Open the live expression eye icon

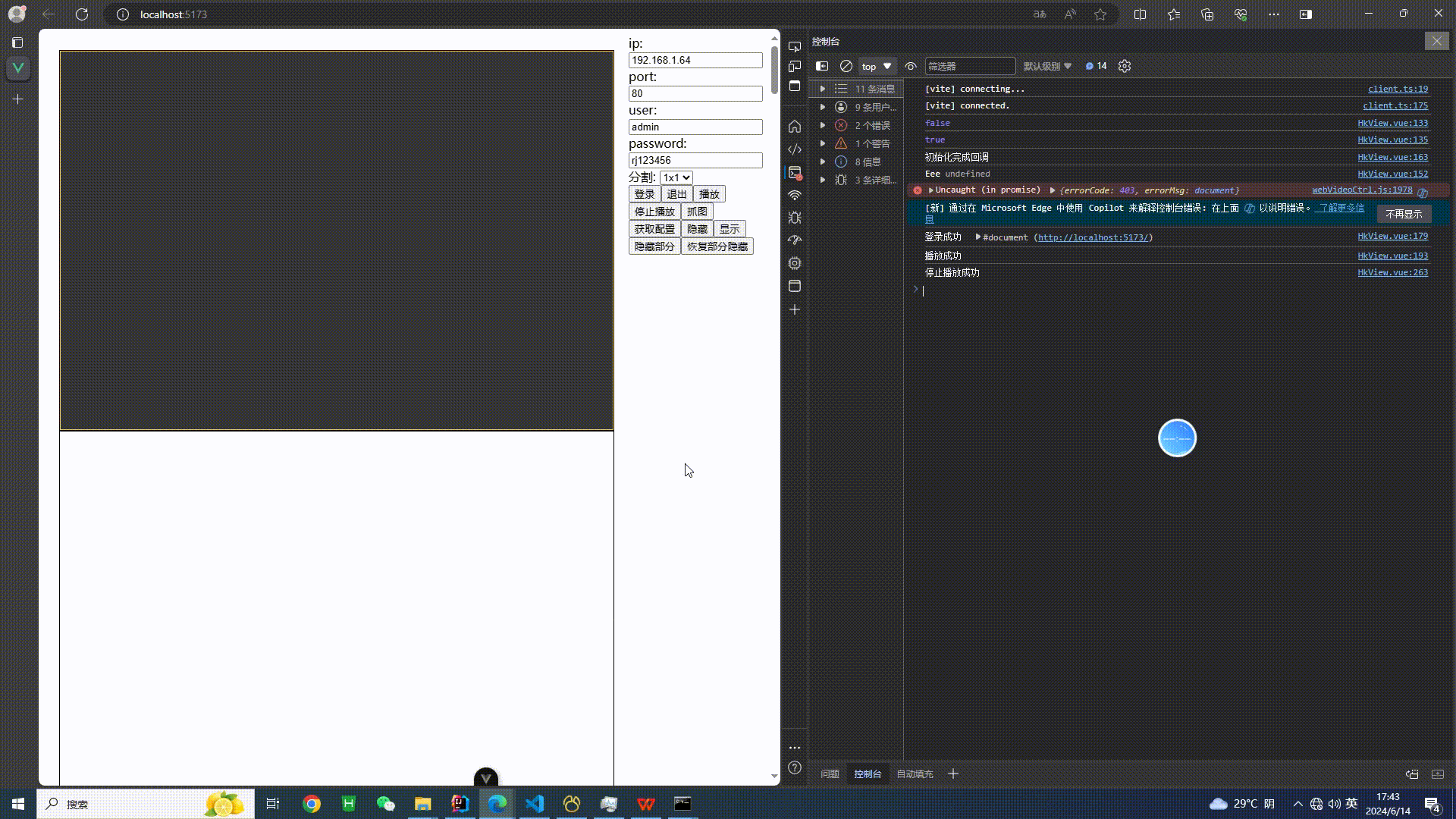click(x=911, y=66)
